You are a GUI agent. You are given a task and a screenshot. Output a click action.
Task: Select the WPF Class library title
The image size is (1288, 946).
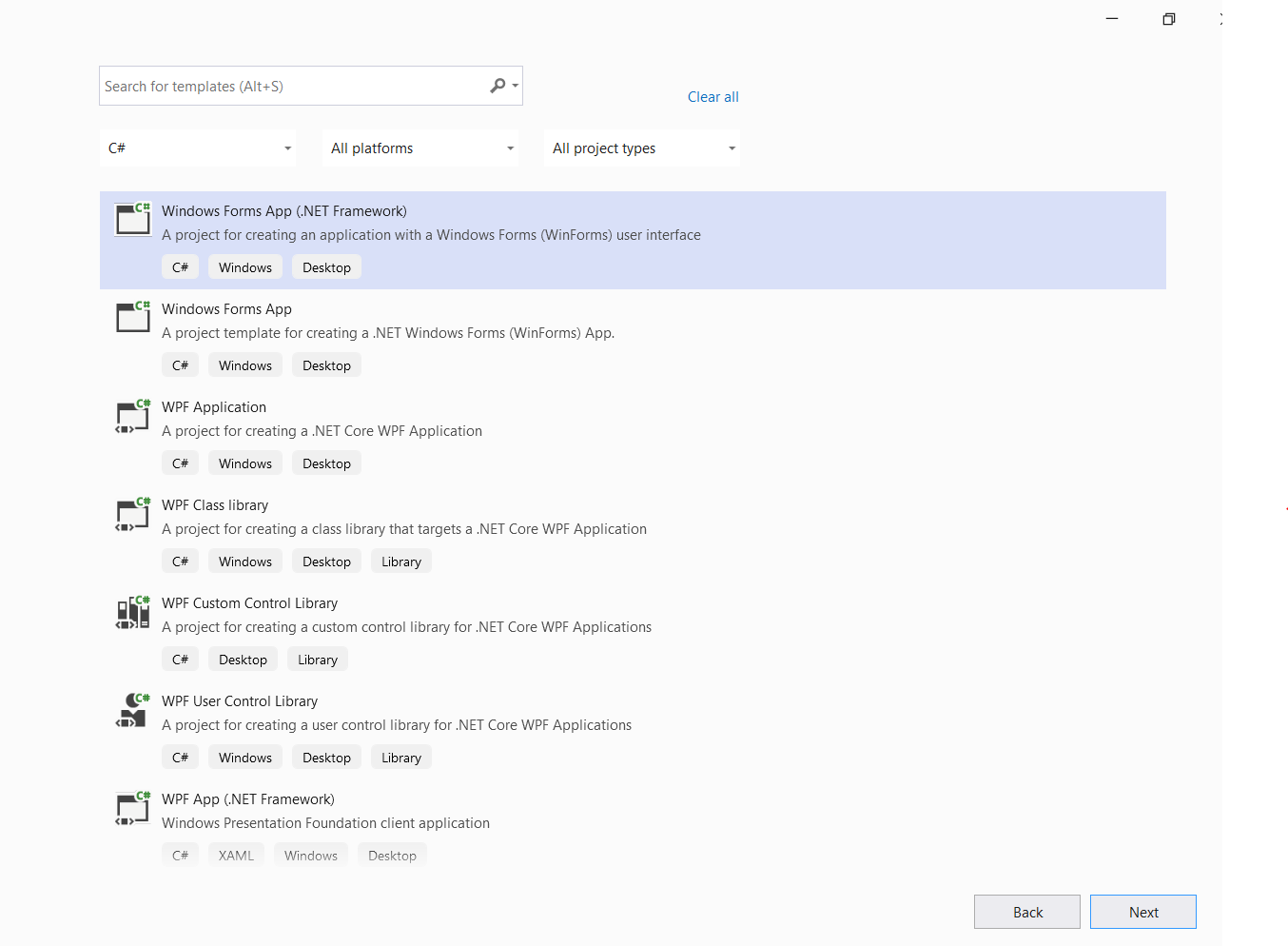pyautogui.click(x=215, y=505)
